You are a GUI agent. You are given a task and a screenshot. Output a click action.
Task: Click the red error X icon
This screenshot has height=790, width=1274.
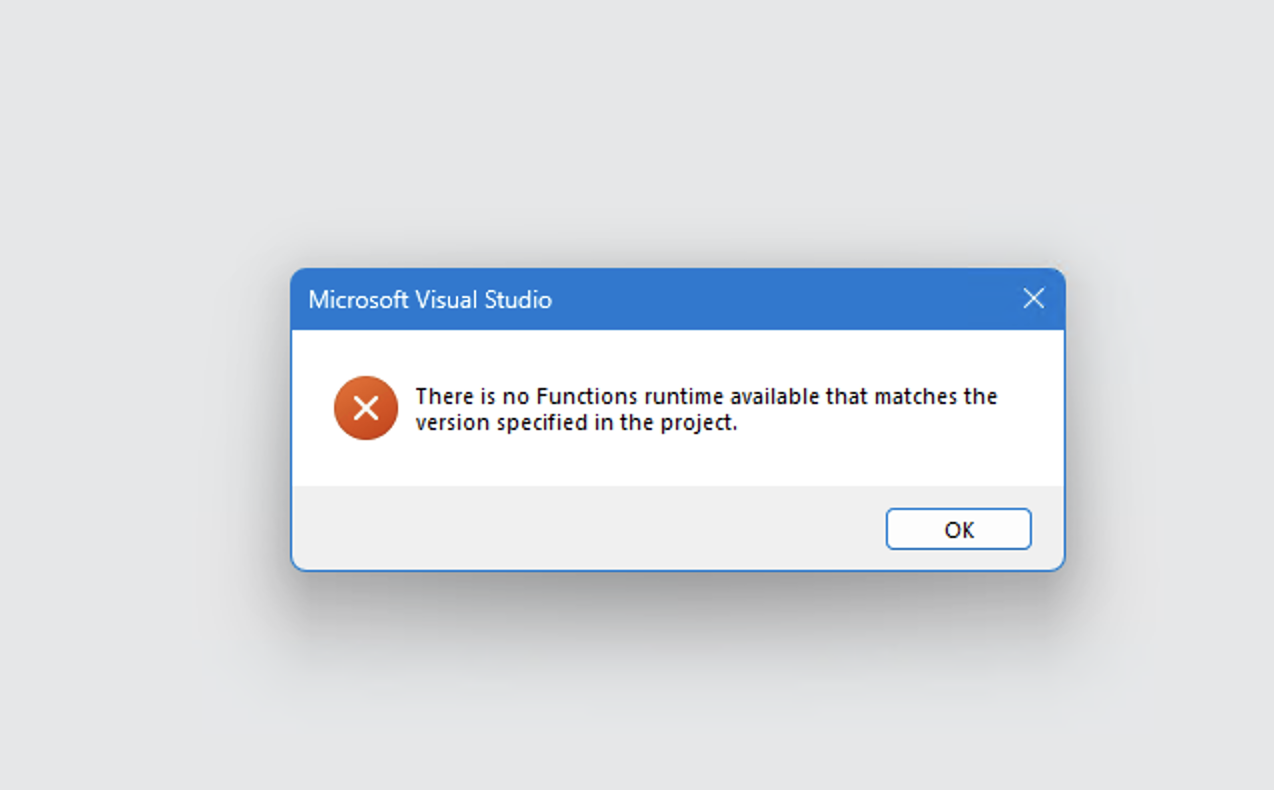(366, 408)
